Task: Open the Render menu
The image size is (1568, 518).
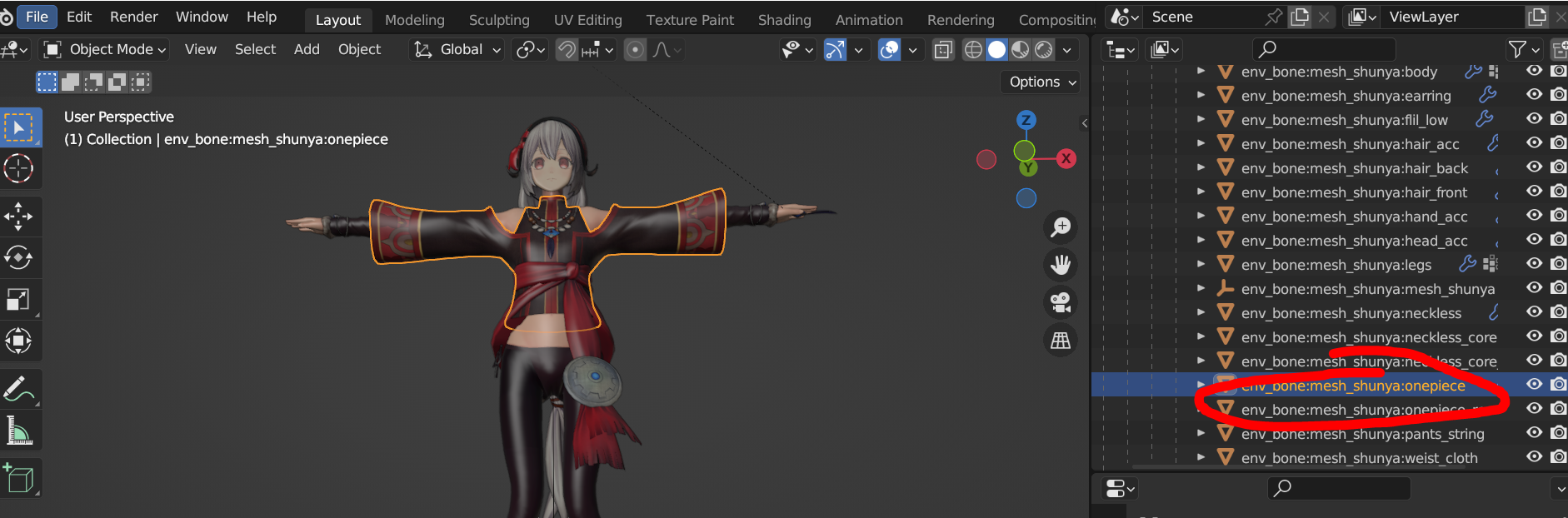Action: (133, 17)
